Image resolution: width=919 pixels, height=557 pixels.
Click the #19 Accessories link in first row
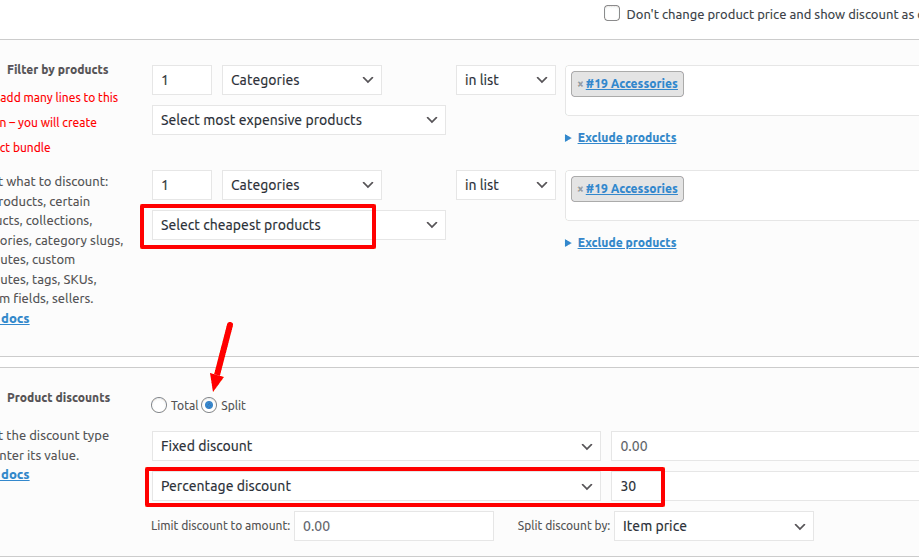tap(631, 84)
